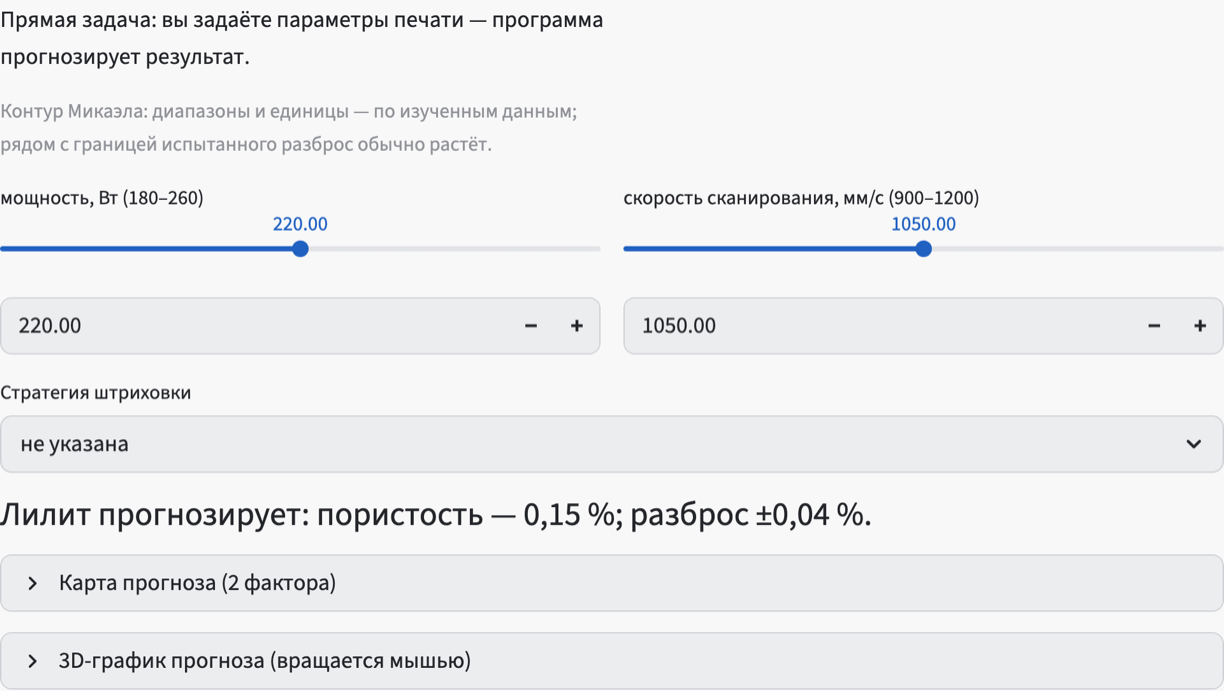Increase scan speed with plus button

click(1200, 326)
